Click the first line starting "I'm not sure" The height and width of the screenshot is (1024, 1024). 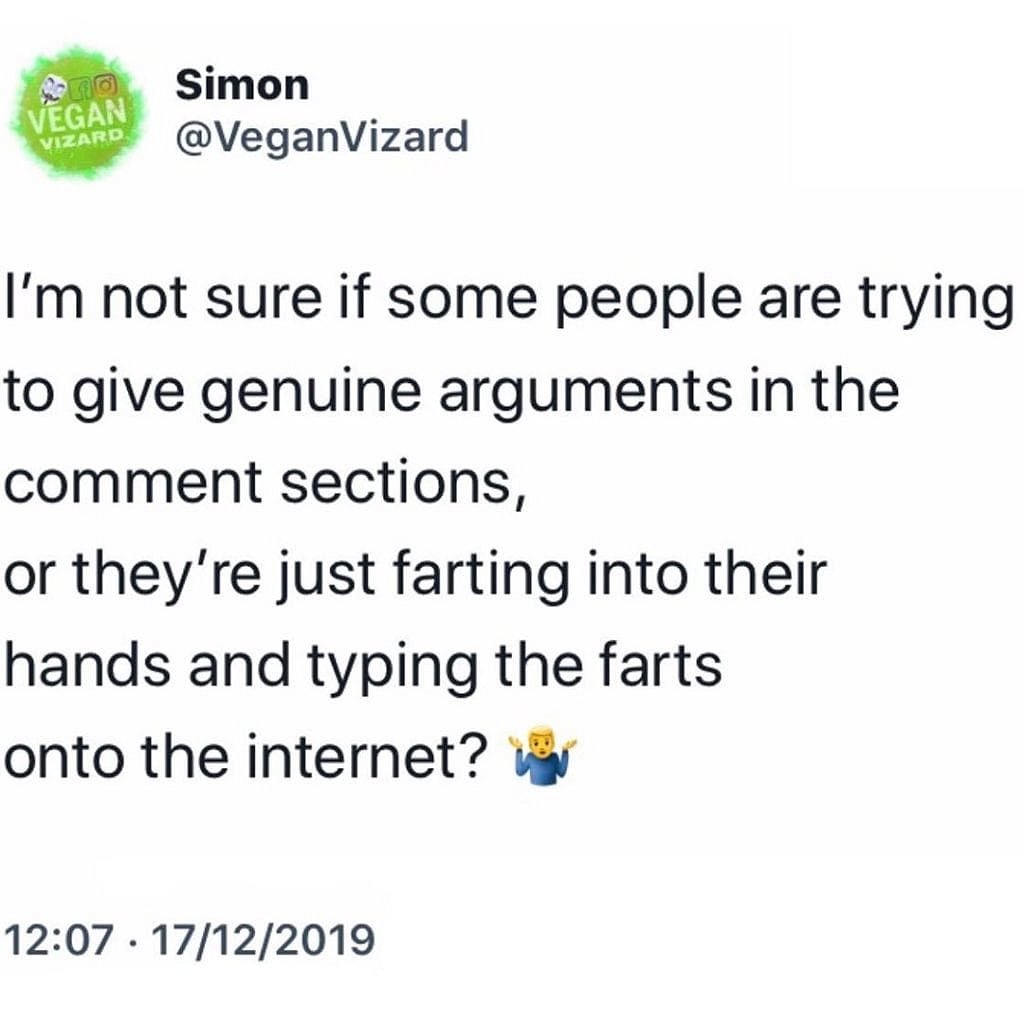tap(507, 300)
